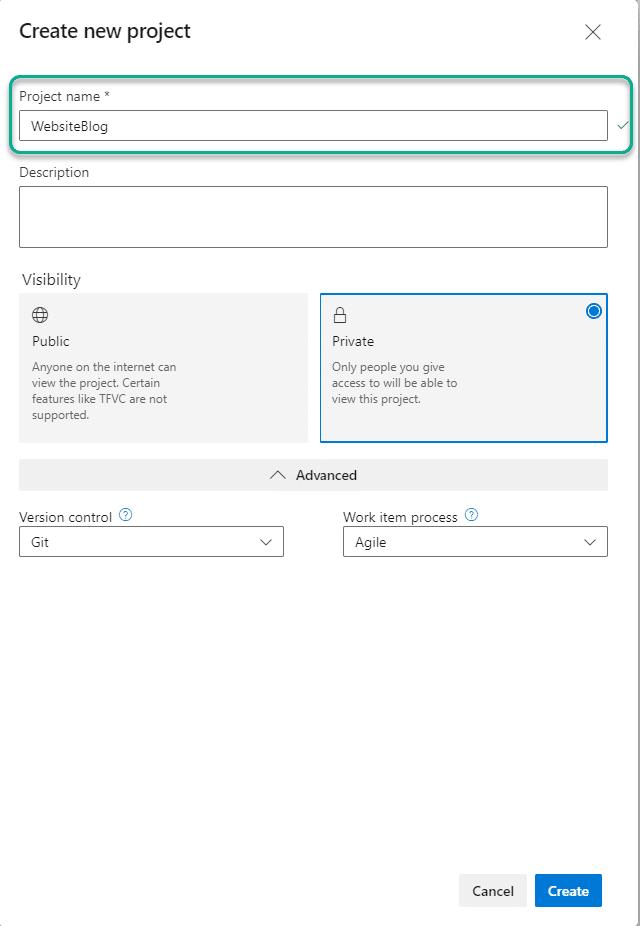The height and width of the screenshot is (926, 640).
Task: Select the Private radio button
Action: (x=593, y=311)
